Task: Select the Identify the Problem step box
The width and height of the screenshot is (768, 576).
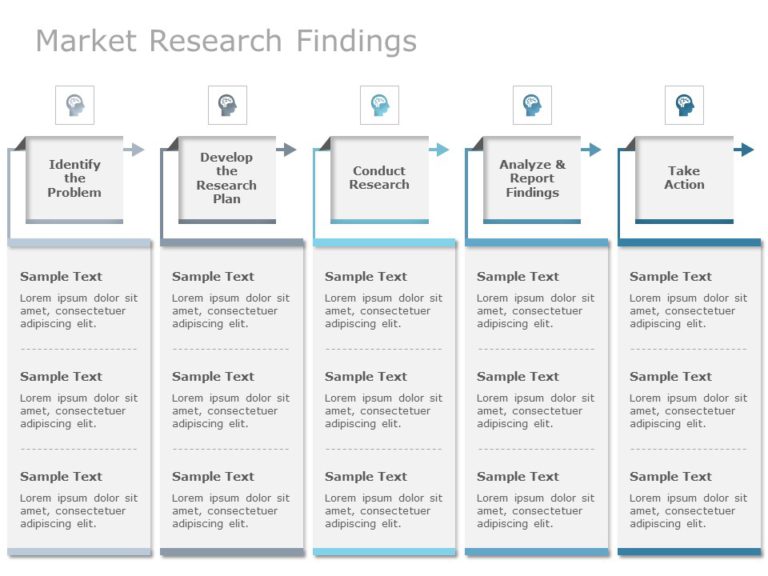Action: (x=75, y=178)
